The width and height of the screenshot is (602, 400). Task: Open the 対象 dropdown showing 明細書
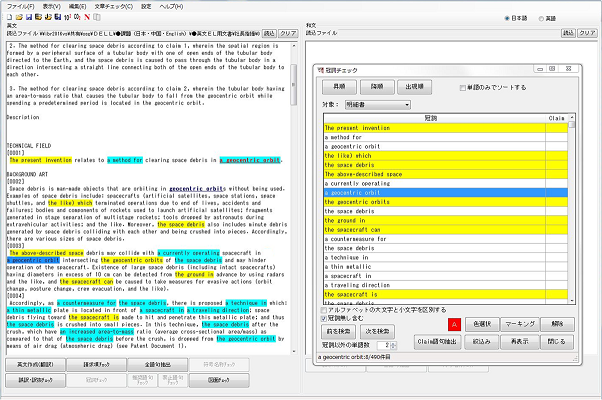[378, 104]
